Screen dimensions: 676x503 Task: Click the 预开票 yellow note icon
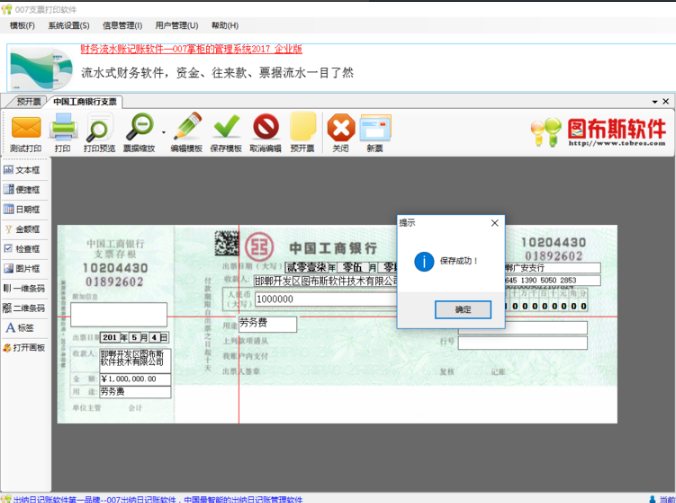[303, 126]
